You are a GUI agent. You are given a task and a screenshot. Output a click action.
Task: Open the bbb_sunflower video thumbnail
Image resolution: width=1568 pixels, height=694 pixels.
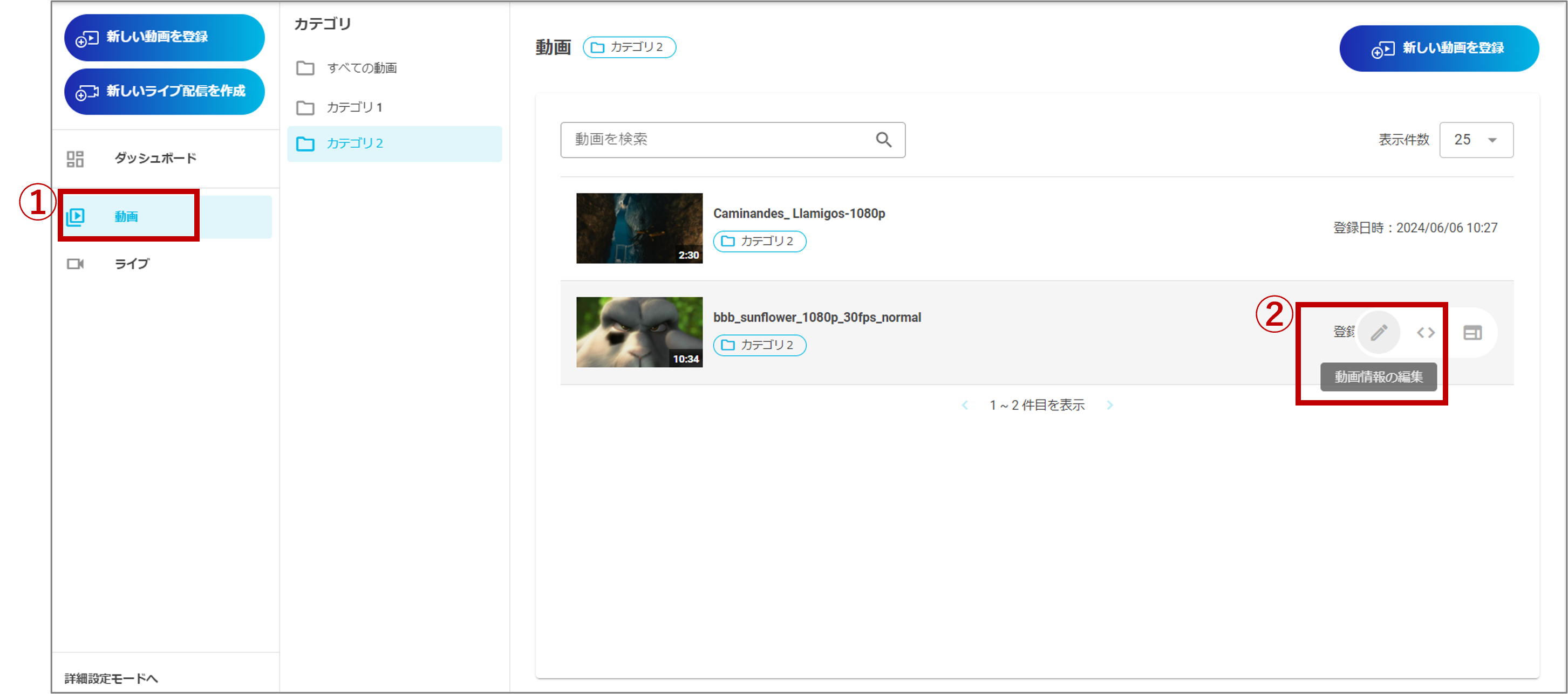639,332
